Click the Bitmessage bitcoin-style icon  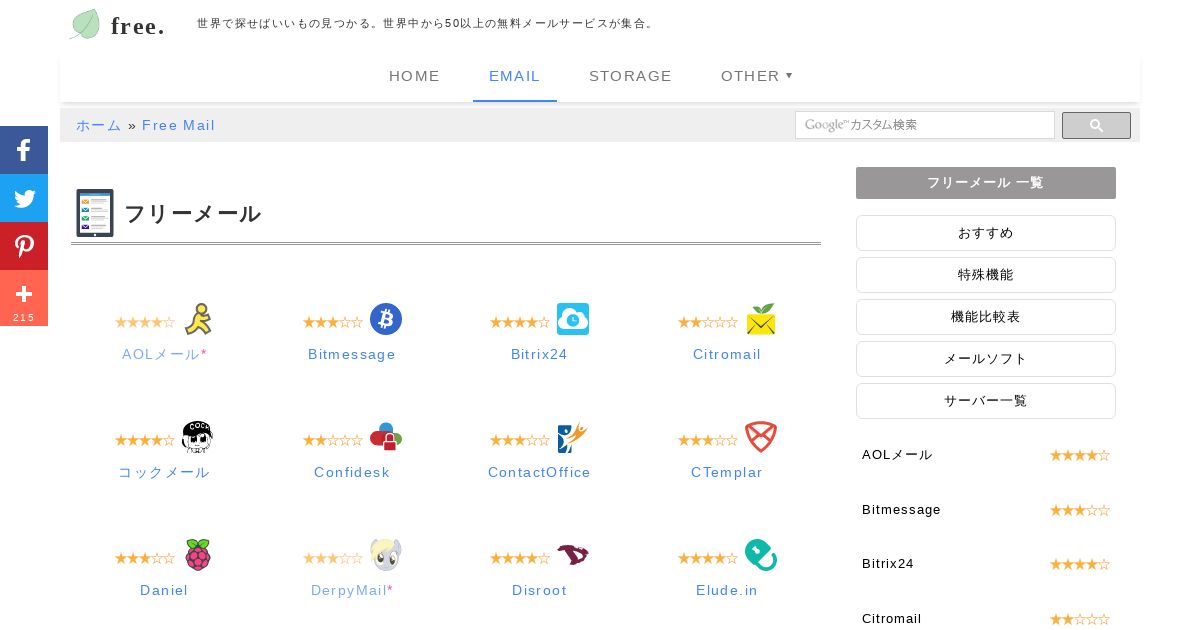click(386, 319)
